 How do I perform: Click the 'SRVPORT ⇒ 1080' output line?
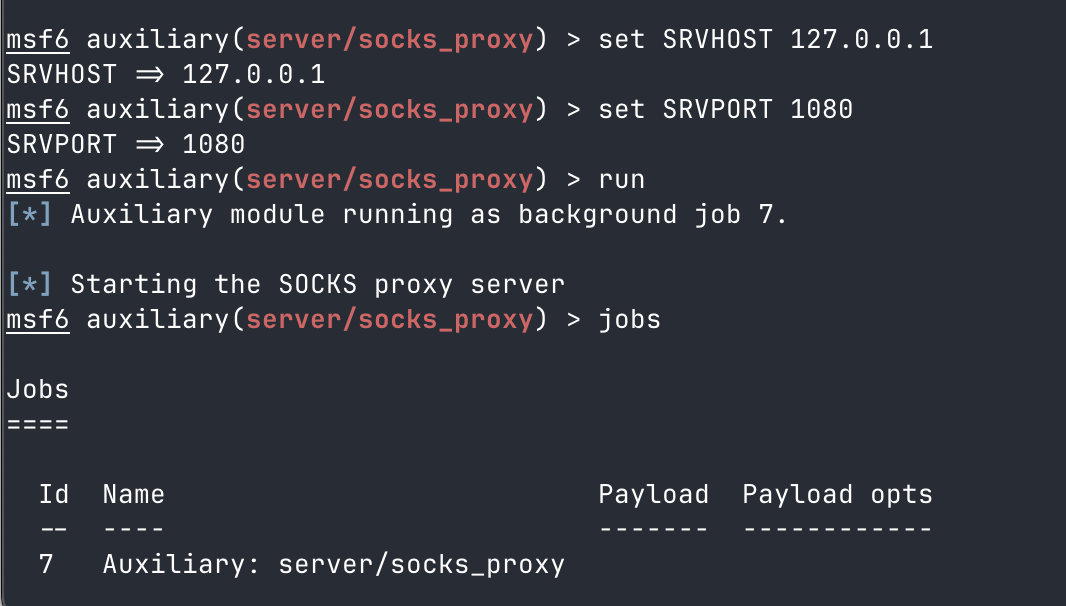coord(126,144)
